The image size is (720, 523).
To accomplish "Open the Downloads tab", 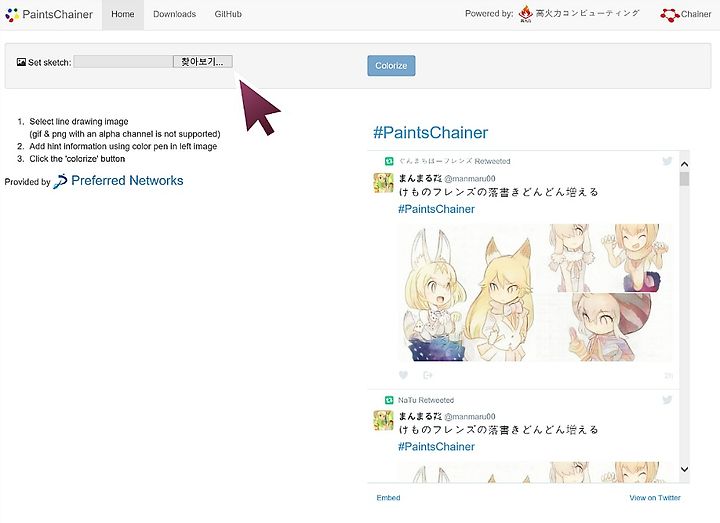I will click(174, 14).
